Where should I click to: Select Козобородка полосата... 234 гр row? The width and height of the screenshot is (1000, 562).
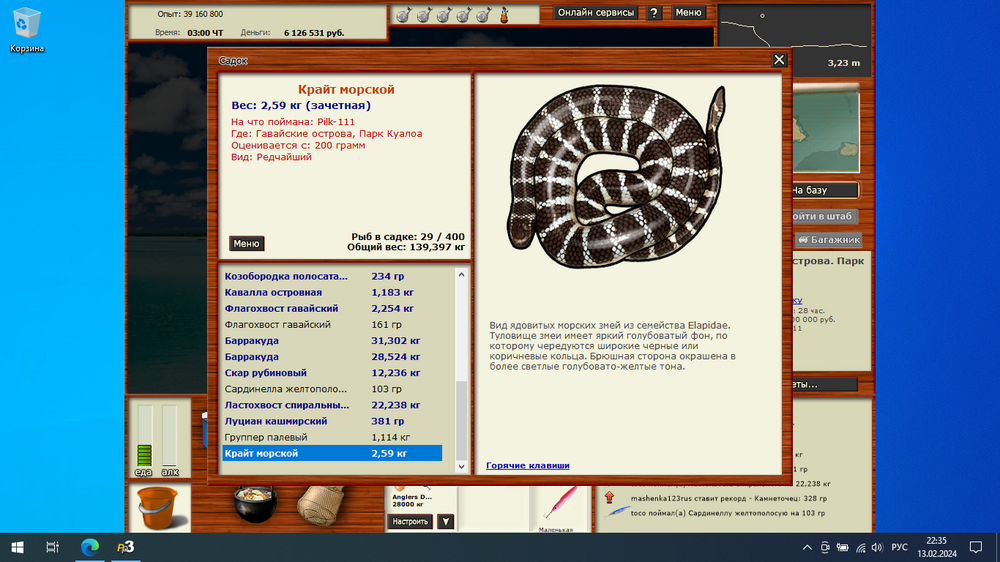332,276
